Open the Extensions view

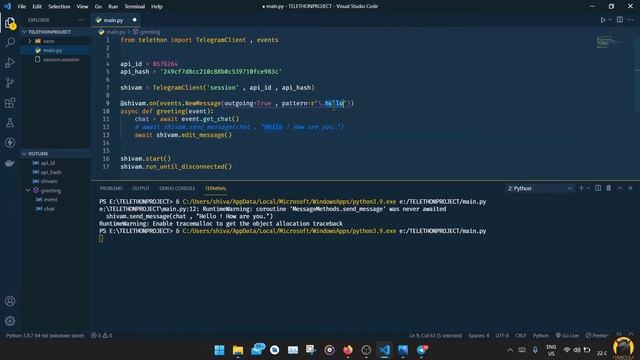tap(10, 102)
